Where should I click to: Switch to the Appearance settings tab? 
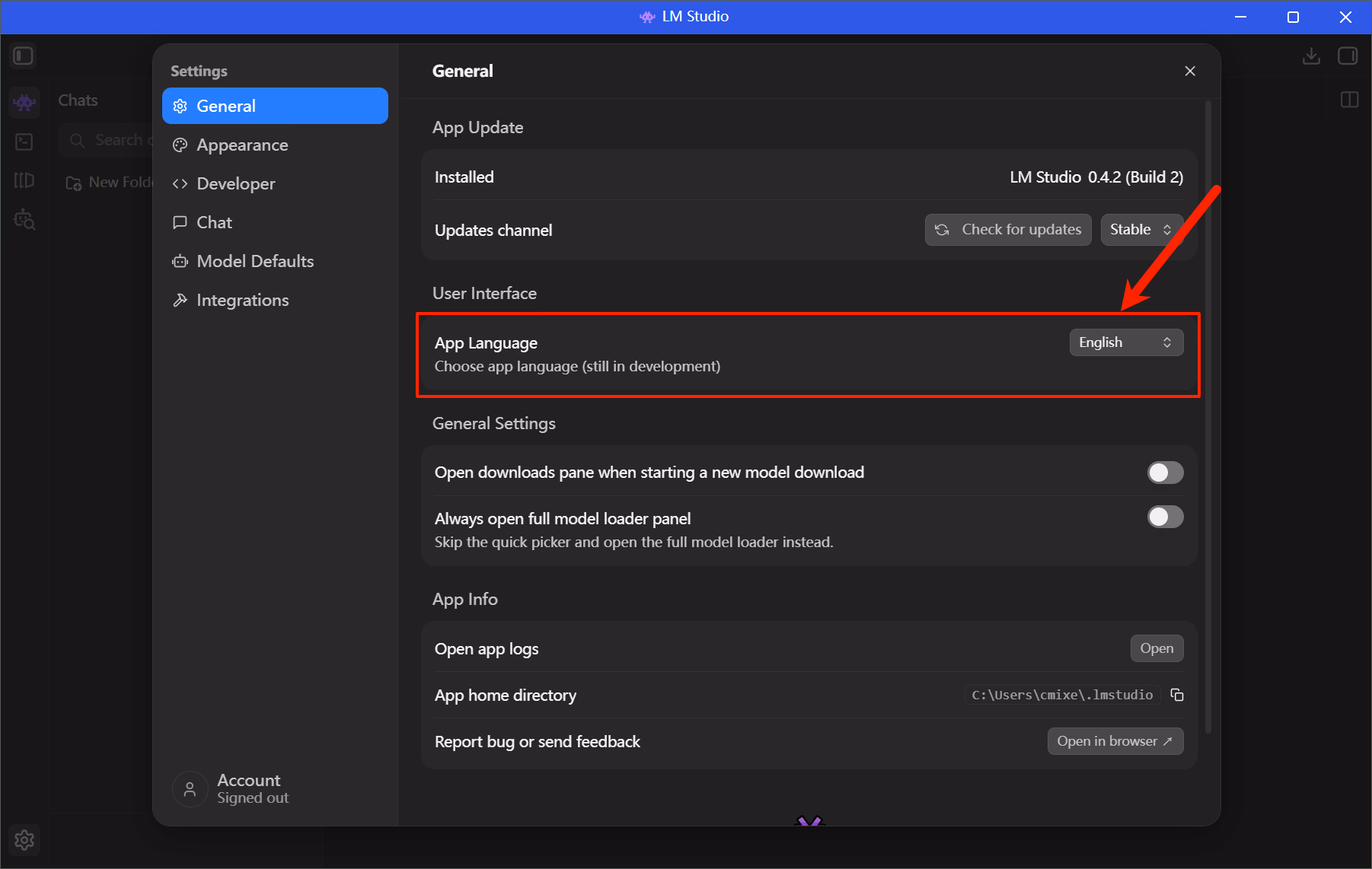[275, 145]
